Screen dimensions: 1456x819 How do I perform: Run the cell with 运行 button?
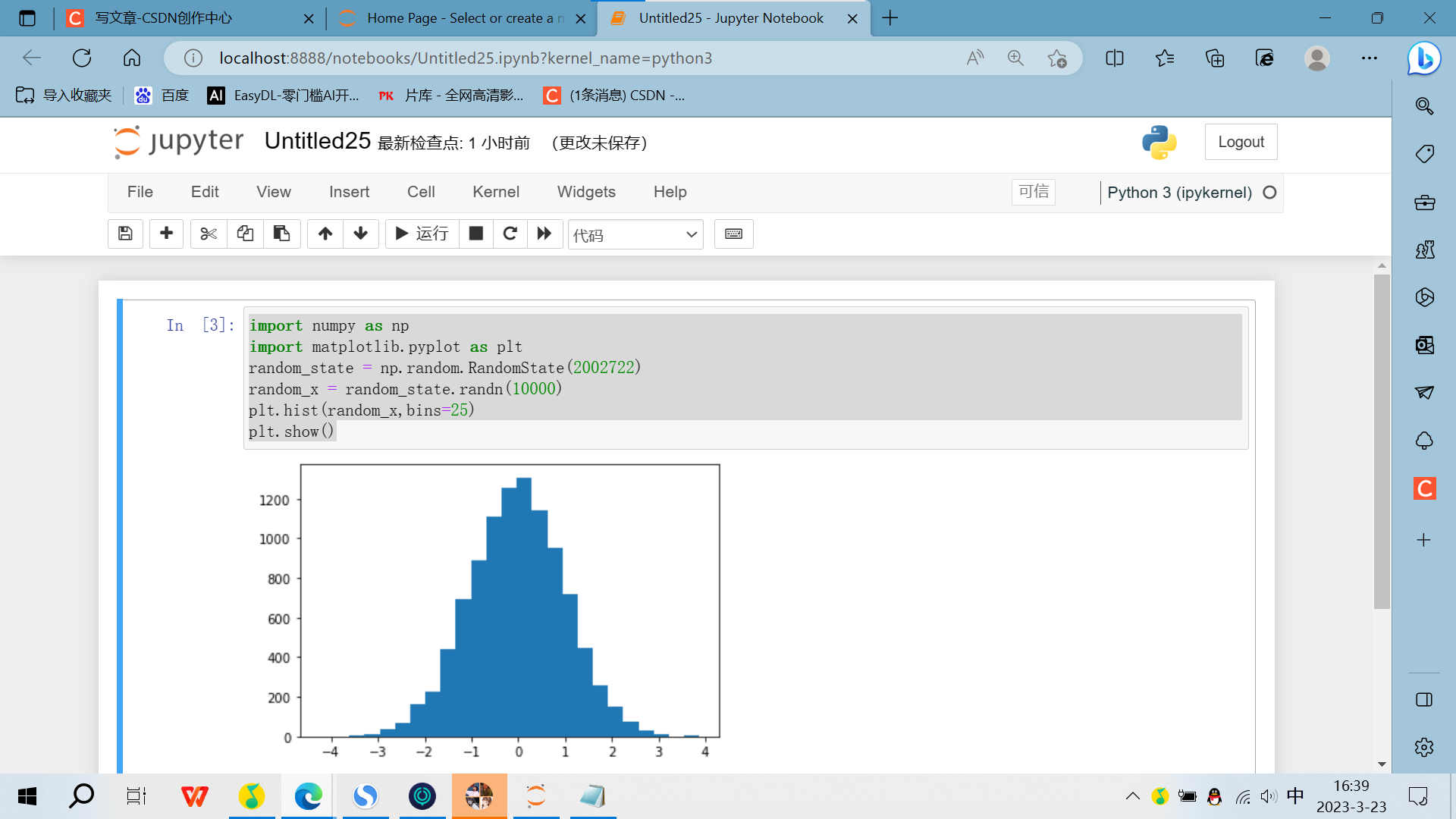click(x=422, y=234)
